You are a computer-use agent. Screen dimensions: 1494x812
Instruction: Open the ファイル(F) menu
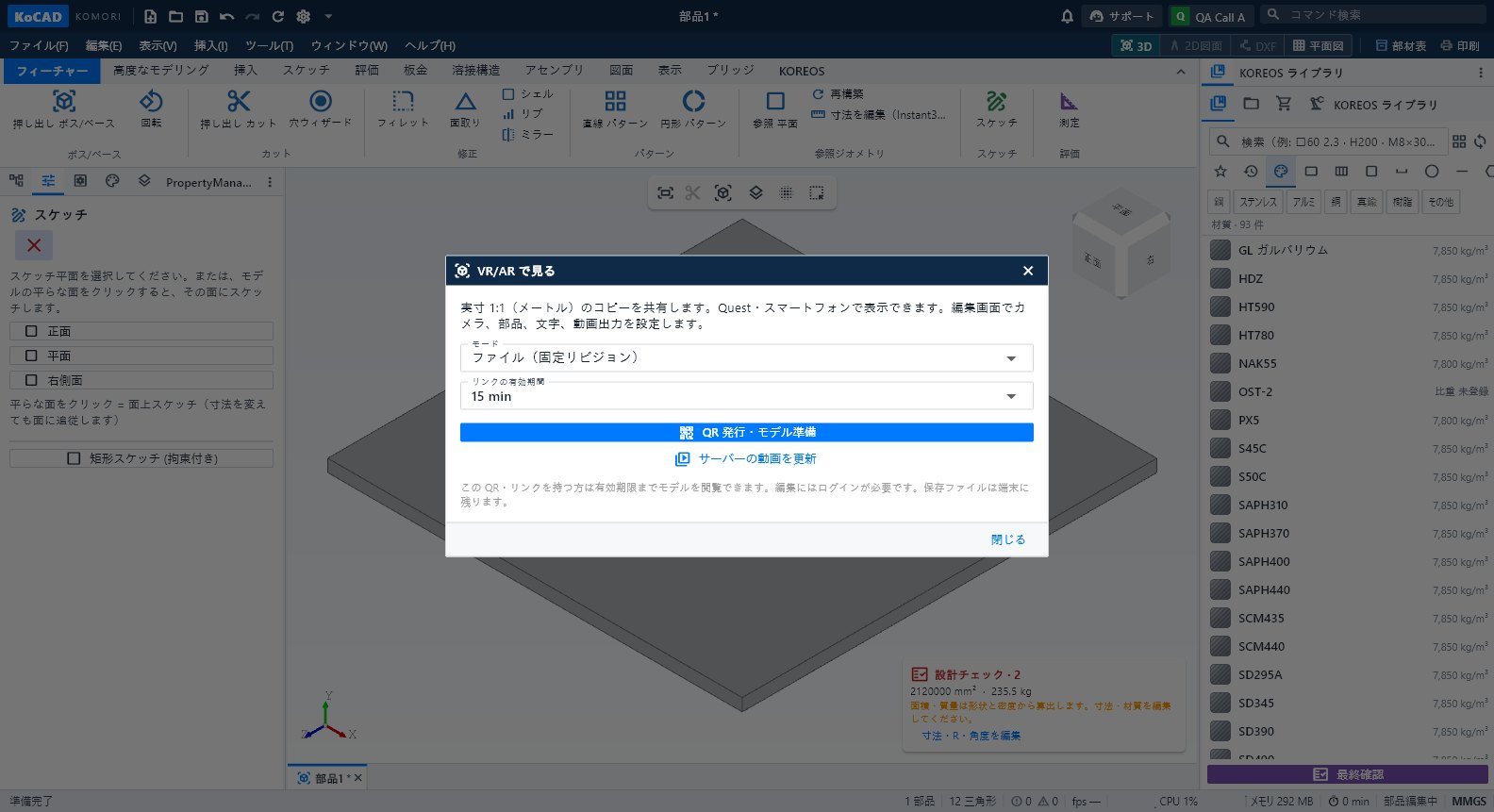point(39,45)
